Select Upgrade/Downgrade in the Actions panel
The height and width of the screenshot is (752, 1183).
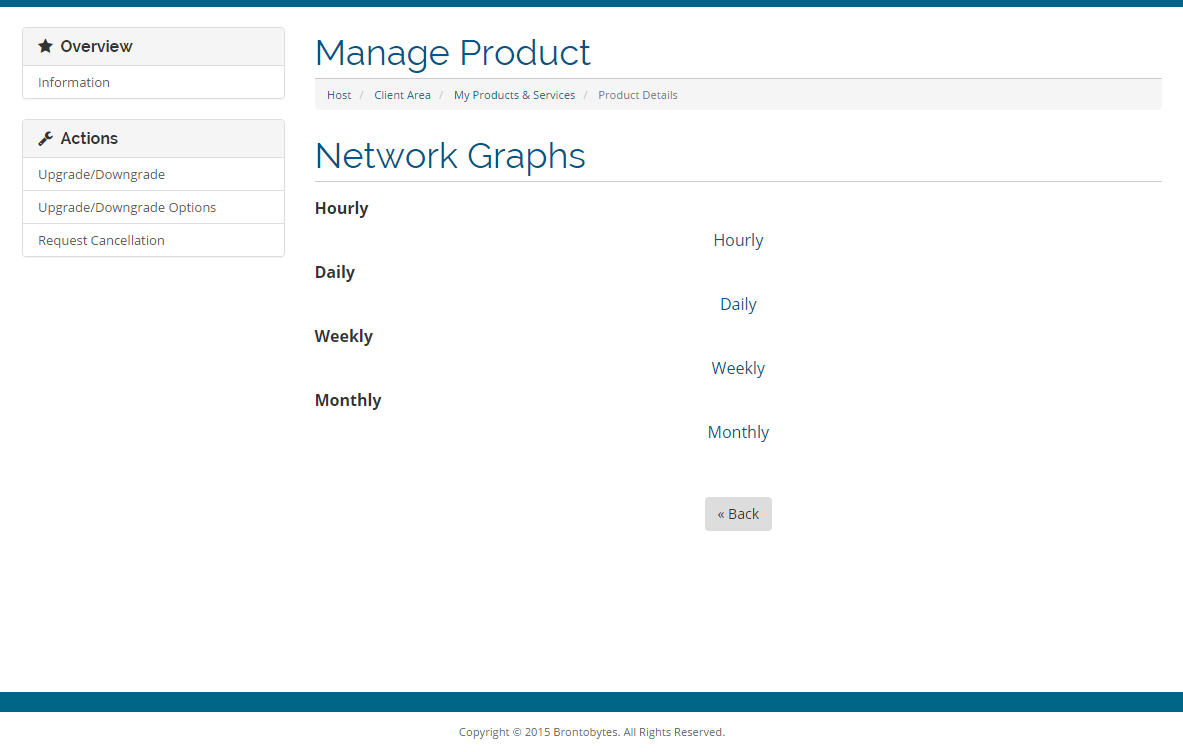click(x=101, y=175)
